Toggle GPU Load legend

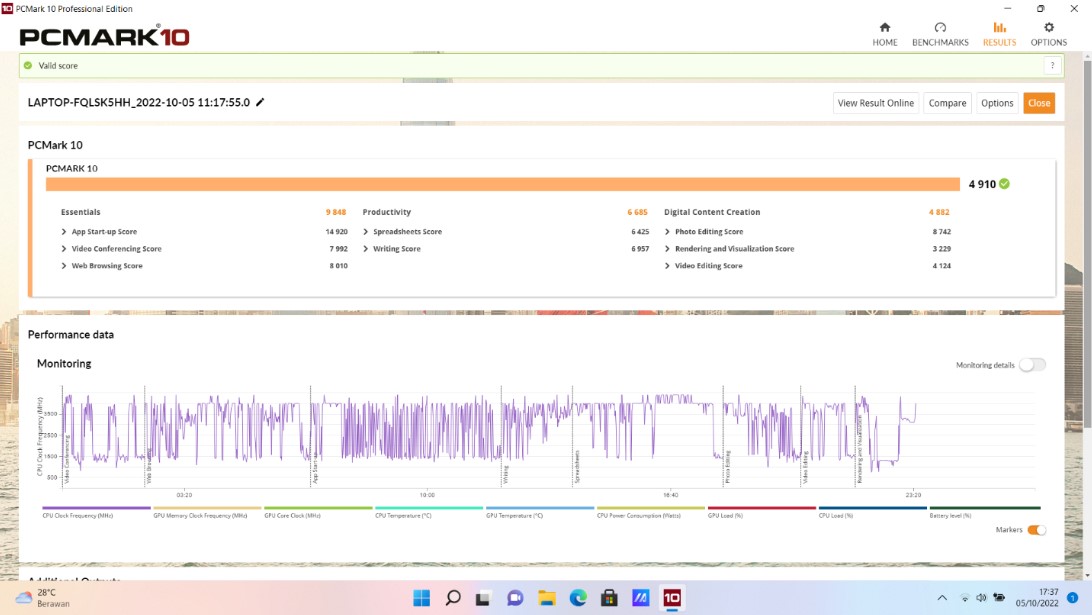(x=761, y=512)
